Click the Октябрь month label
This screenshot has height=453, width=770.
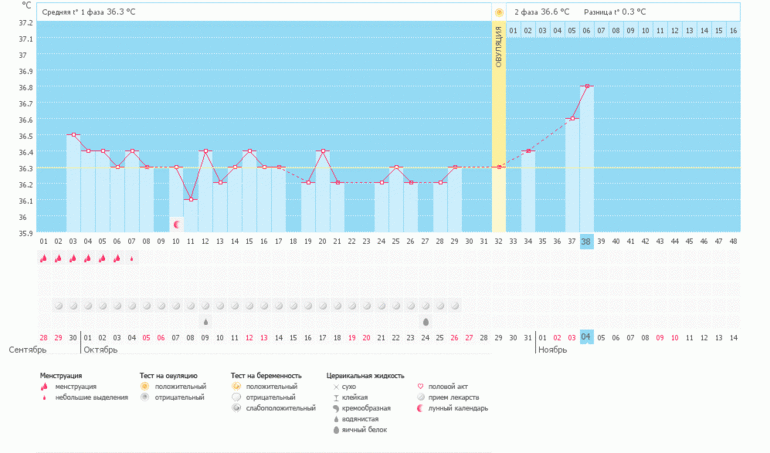(x=100, y=350)
